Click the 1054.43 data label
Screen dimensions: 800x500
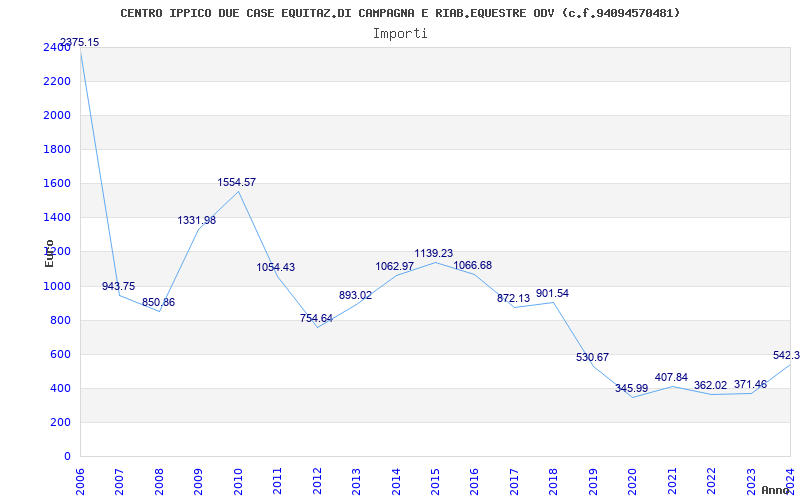click(x=276, y=267)
